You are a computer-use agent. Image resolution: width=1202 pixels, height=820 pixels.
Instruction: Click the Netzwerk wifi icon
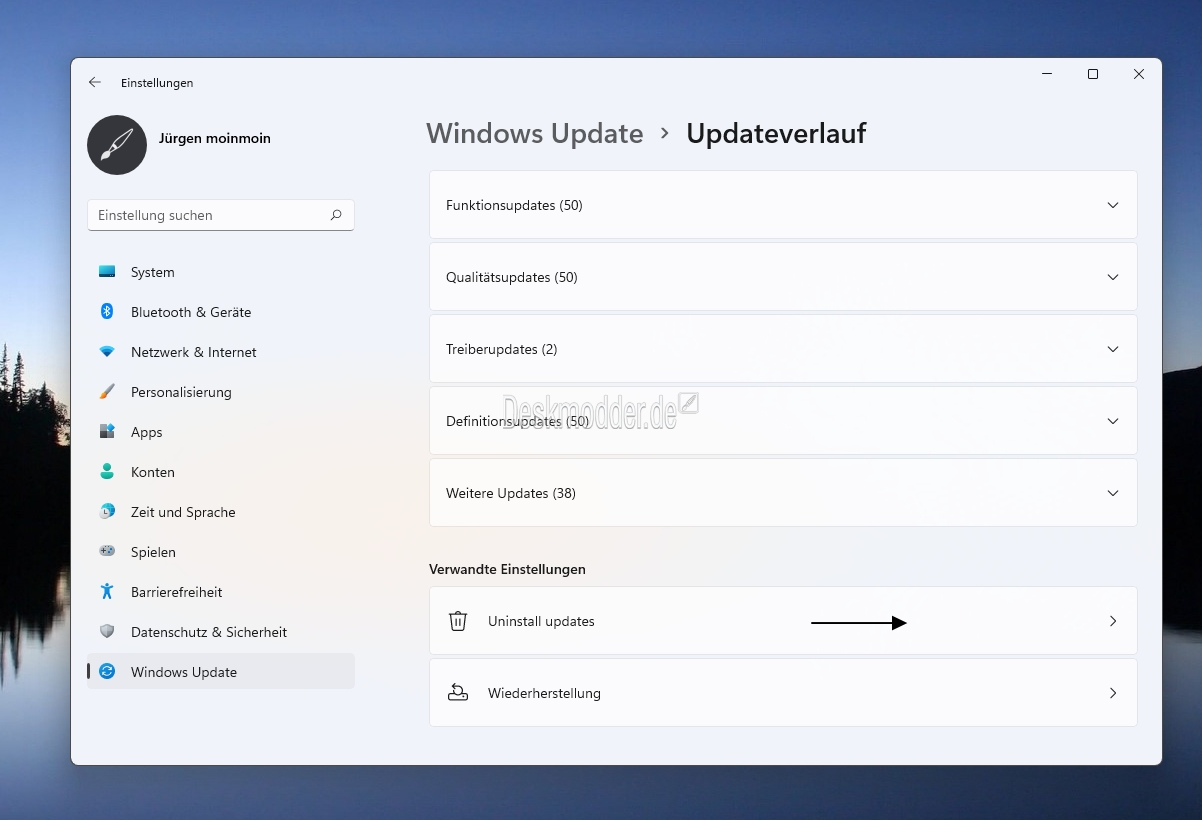click(x=107, y=352)
